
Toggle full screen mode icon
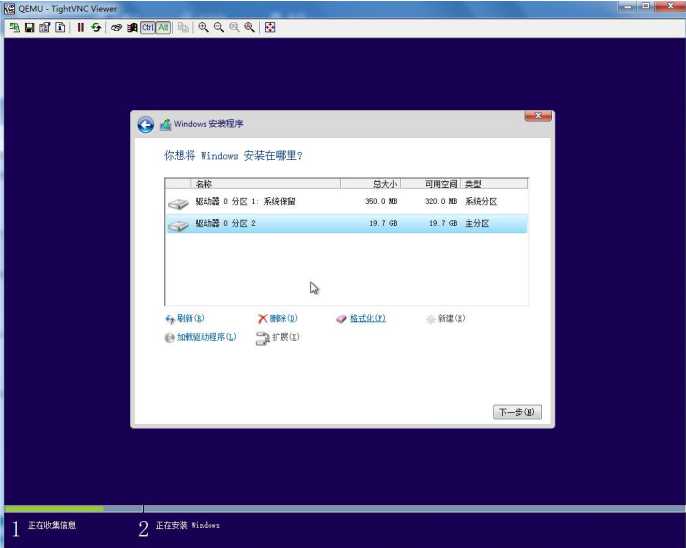(270, 28)
